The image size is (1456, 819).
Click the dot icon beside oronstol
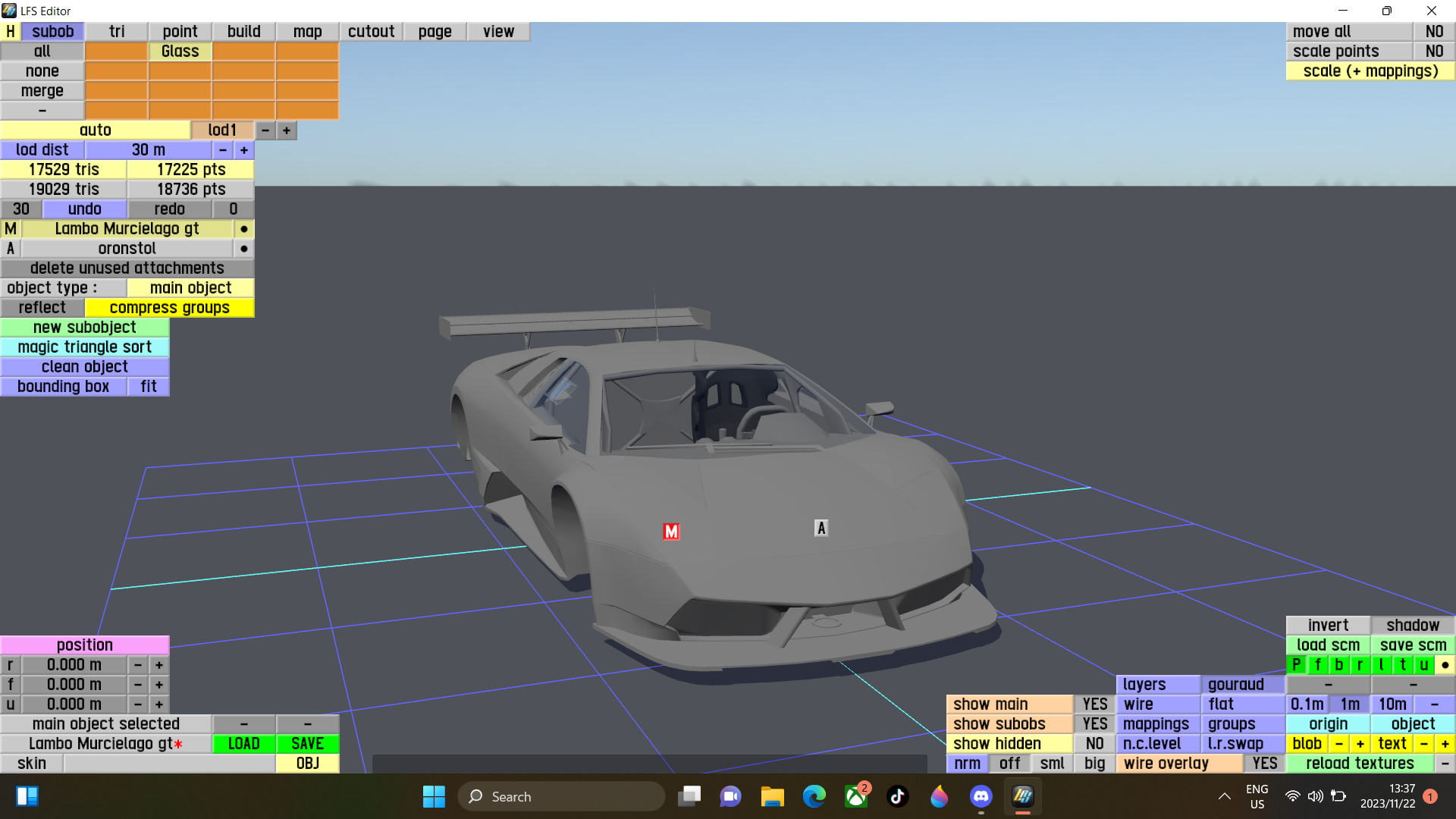tap(243, 249)
